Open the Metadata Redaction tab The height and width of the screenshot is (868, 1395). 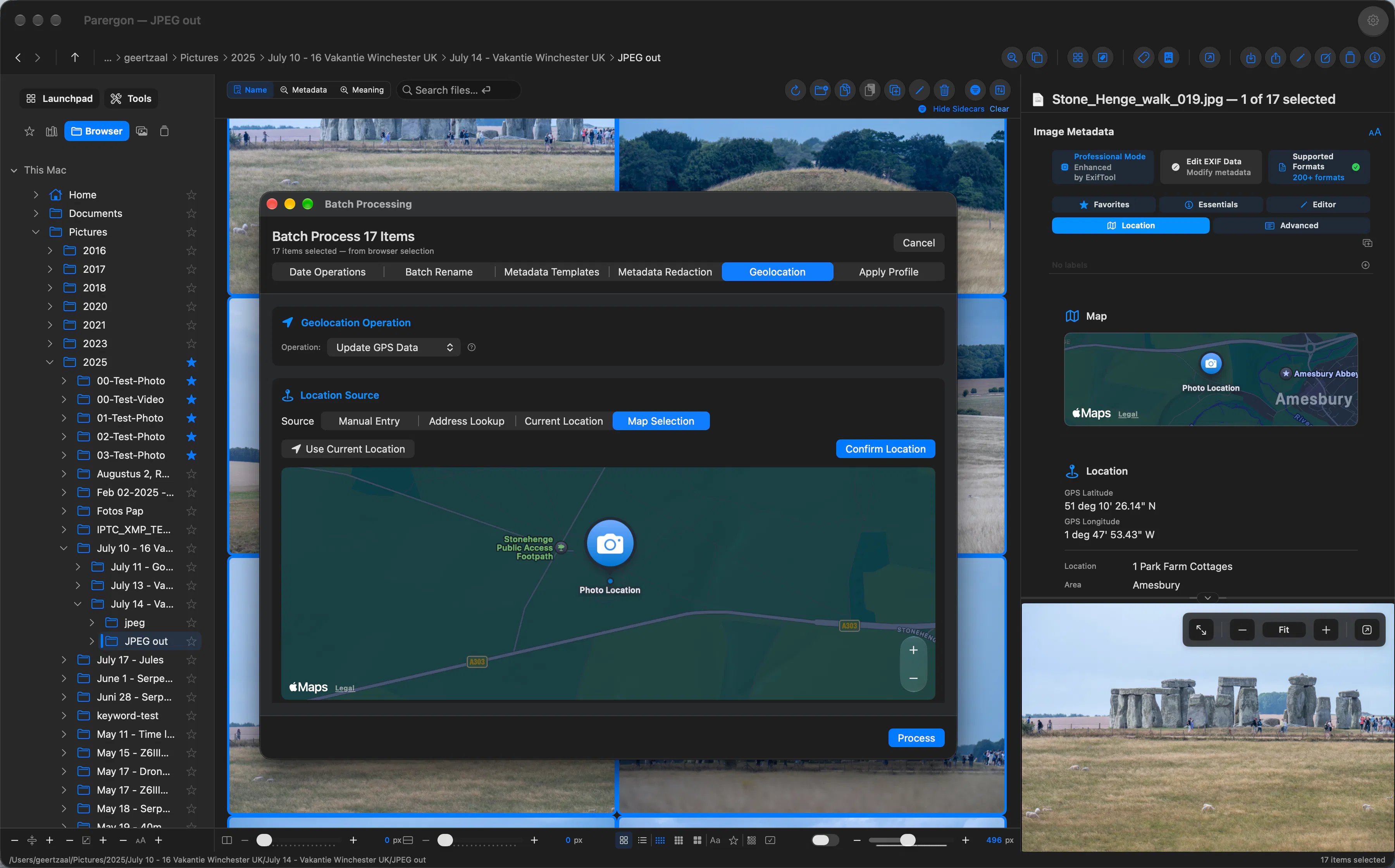click(x=665, y=272)
